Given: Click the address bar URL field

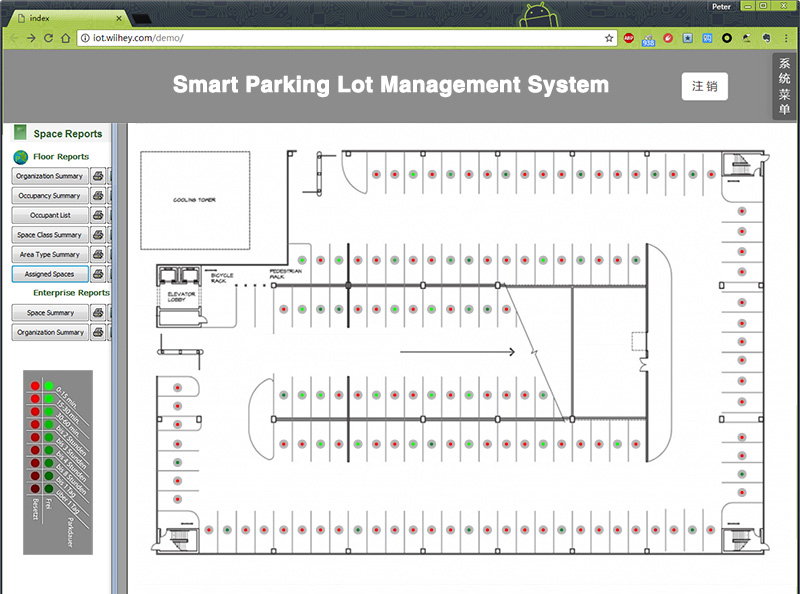Looking at the screenshot, I should tap(347, 38).
